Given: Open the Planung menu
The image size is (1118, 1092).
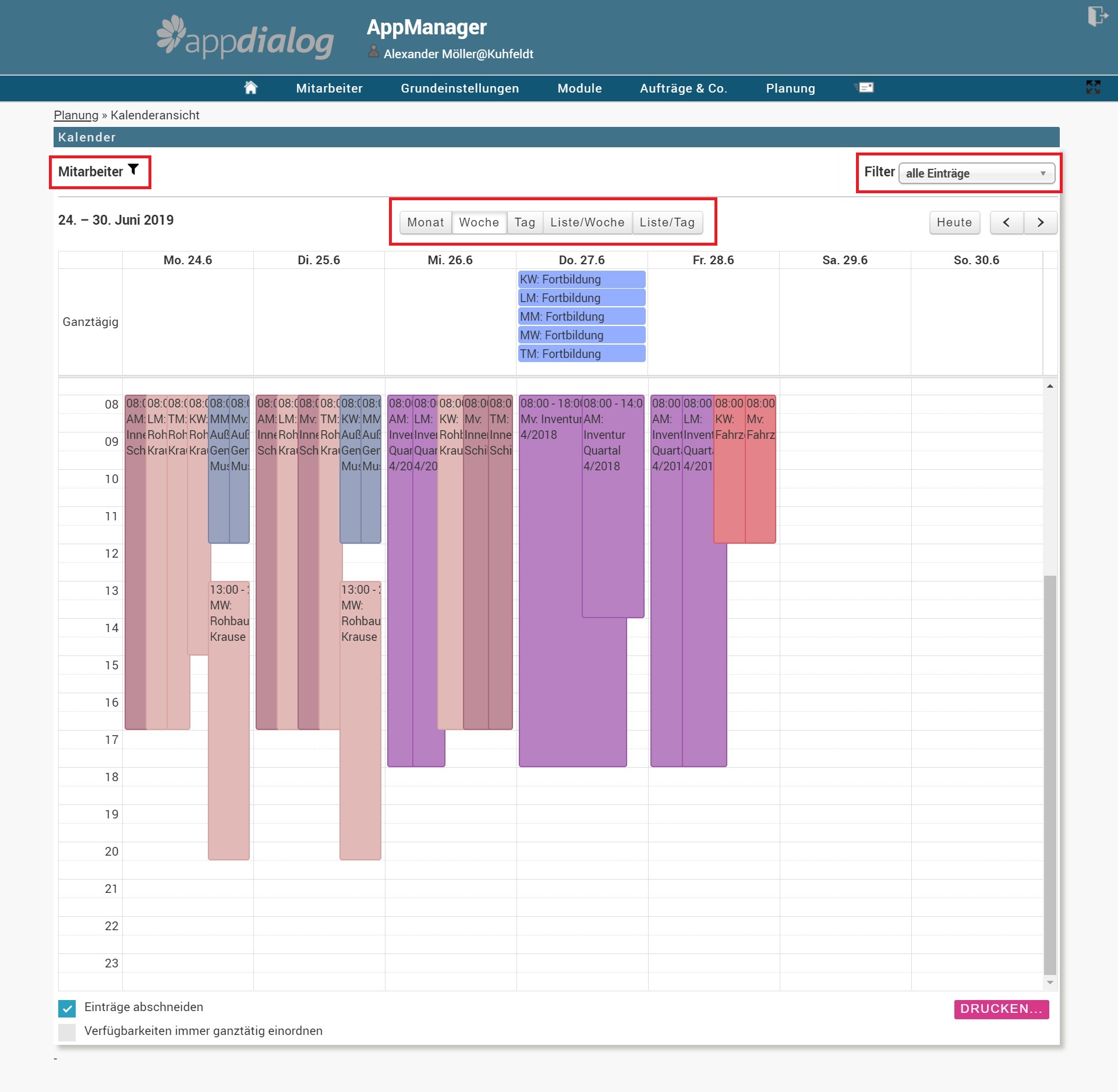Looking at the screenshot, I should 790,88.
